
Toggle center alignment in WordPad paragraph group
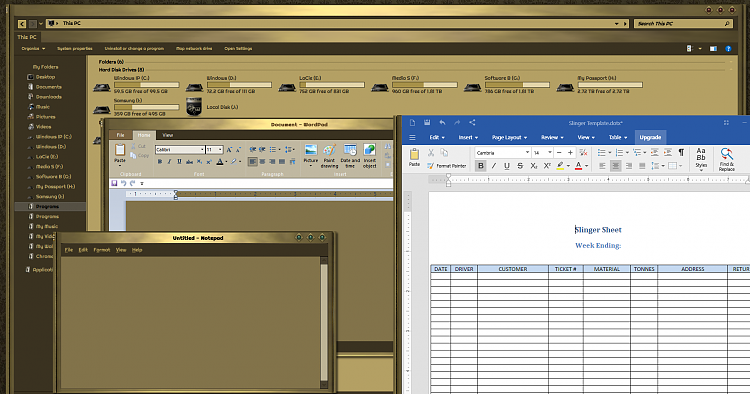coord(262,162)
